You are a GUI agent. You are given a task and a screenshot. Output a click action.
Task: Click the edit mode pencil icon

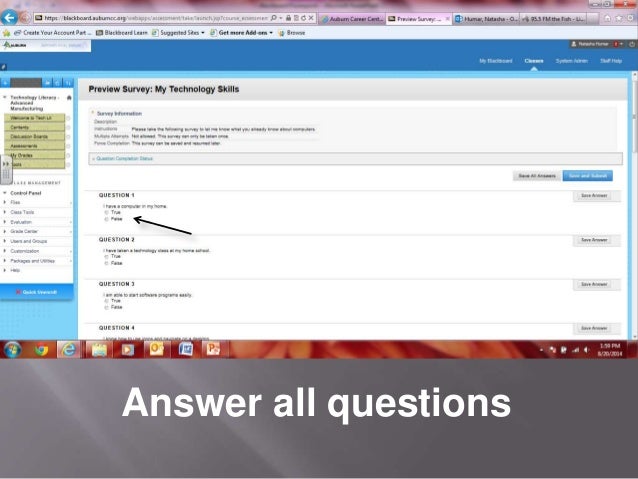click(x=4, y=67)
